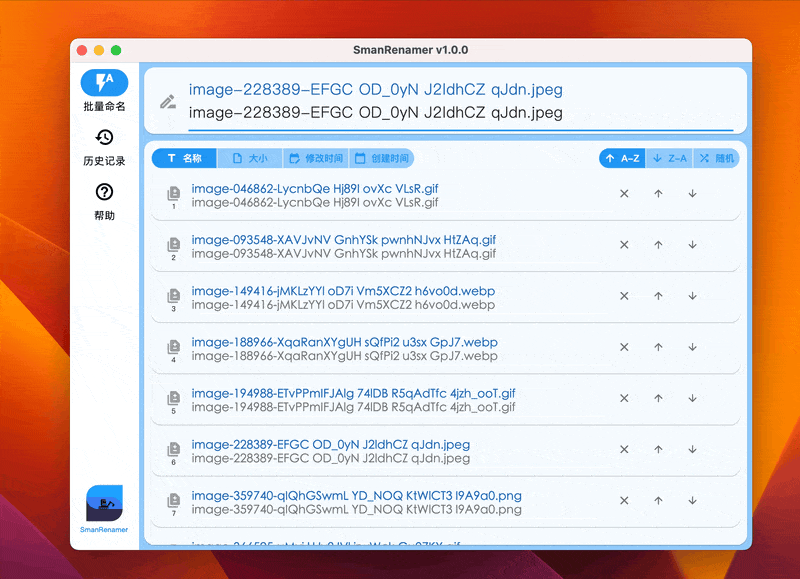
Task: Open the 批量命名 batch rename section
Action: [x=104, y=90]
